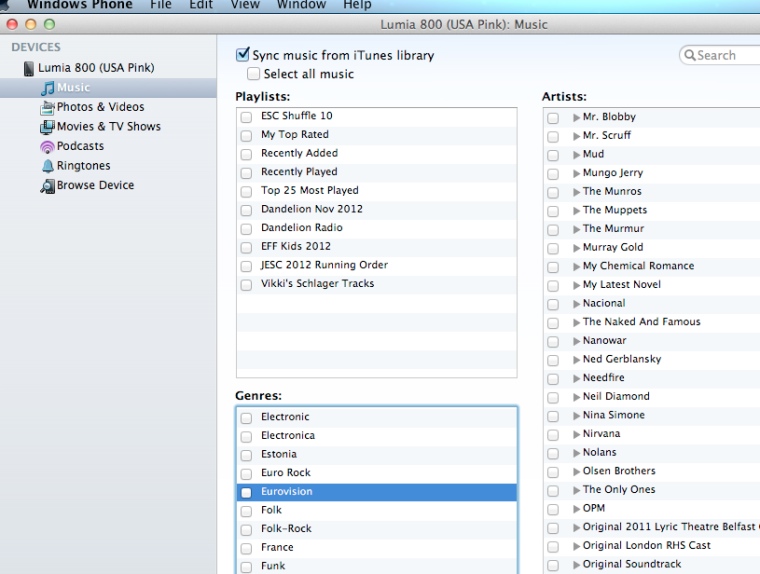
Task: Select the Funk genre row
Action: pyautogui.click(x=377, y=566)
